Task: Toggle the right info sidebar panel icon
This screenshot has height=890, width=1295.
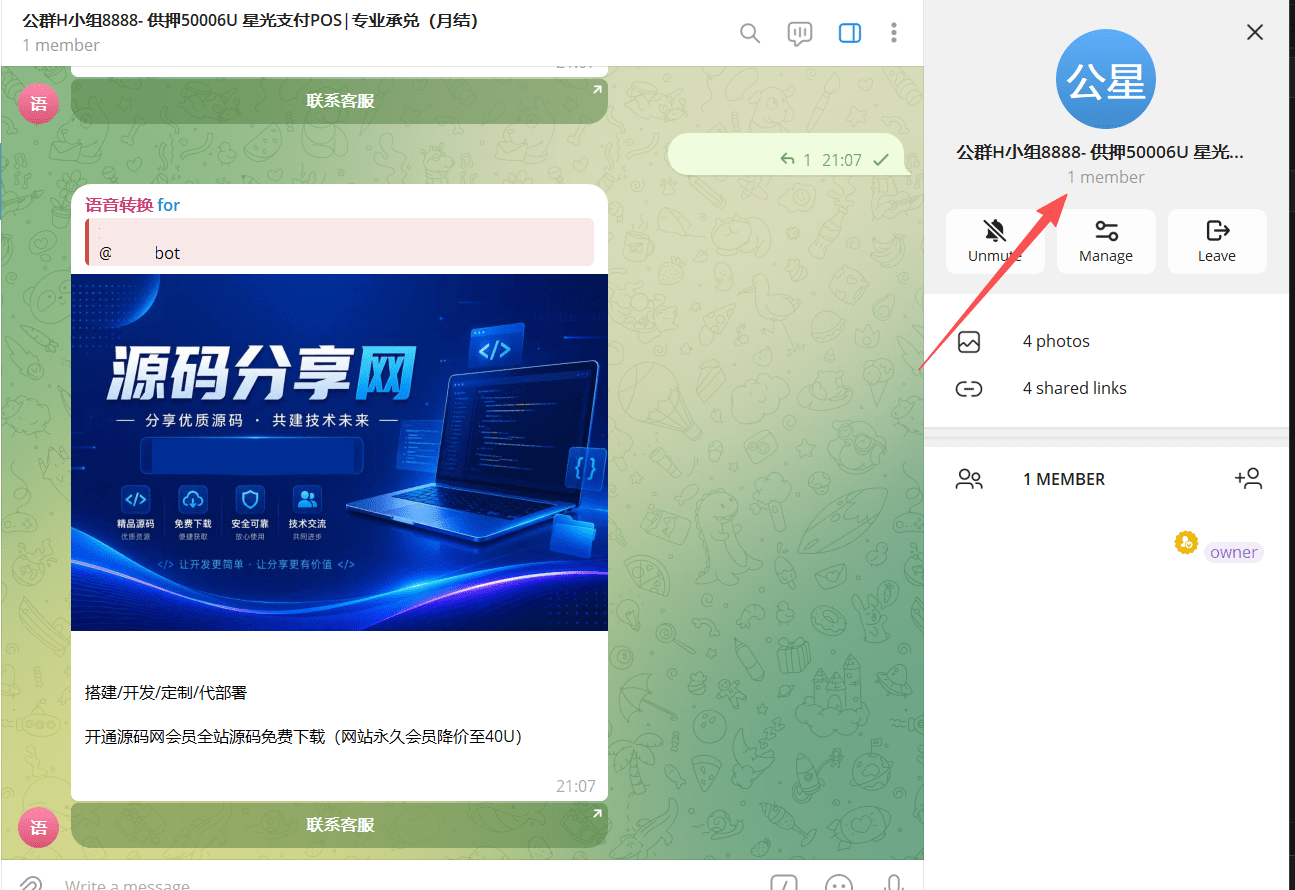Action: pyautogui.click(x=850, y=33)
